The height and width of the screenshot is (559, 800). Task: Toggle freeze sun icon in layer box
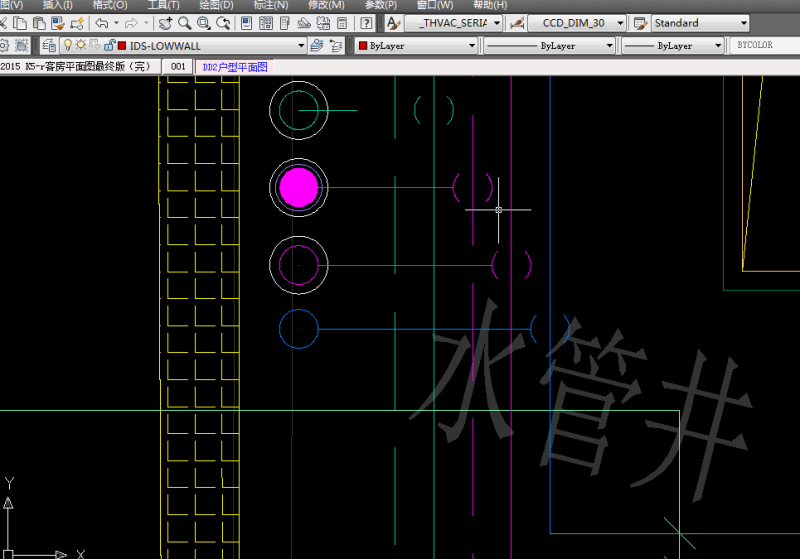pos(81,45)
